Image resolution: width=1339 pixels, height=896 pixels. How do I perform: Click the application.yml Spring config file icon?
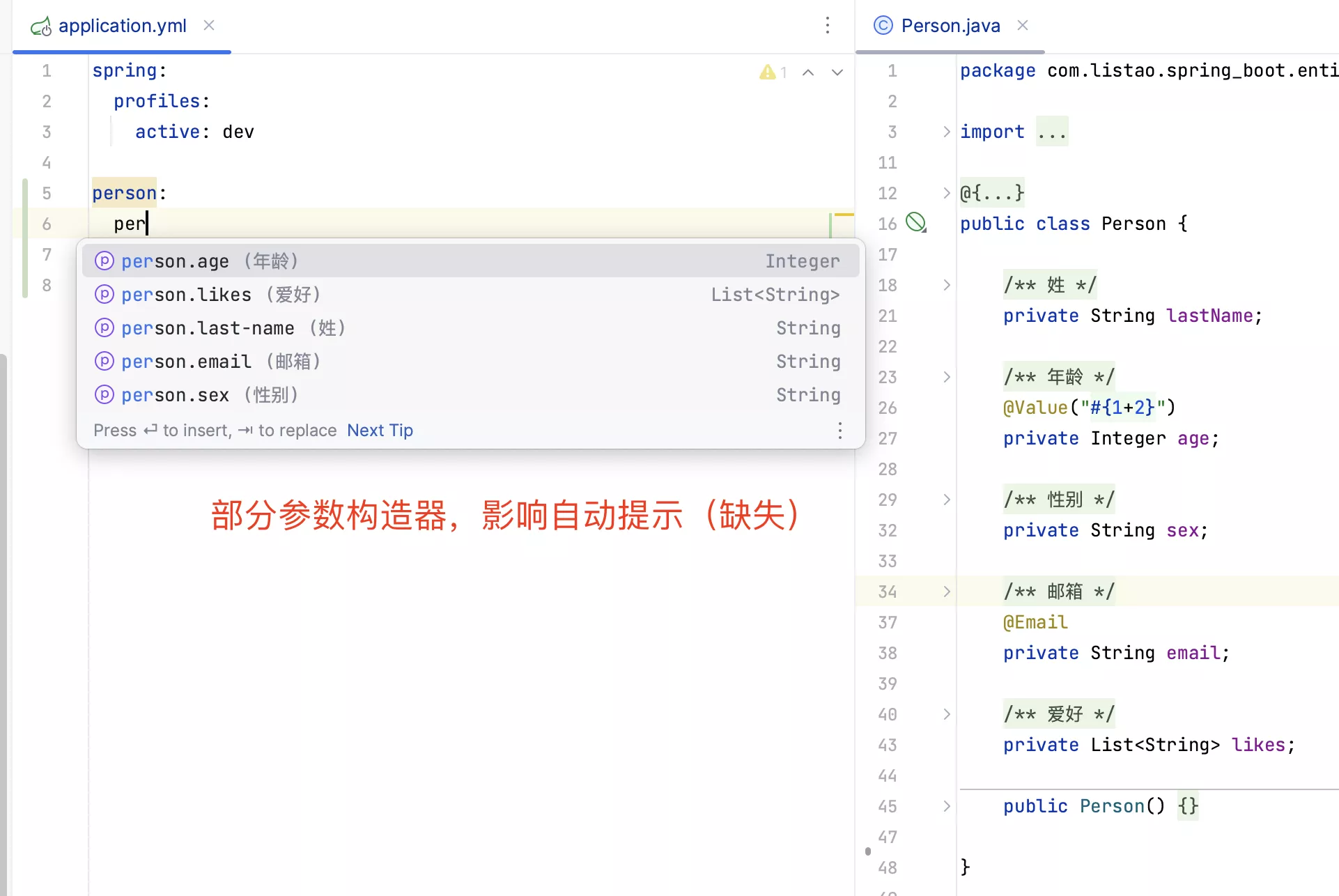41,26
